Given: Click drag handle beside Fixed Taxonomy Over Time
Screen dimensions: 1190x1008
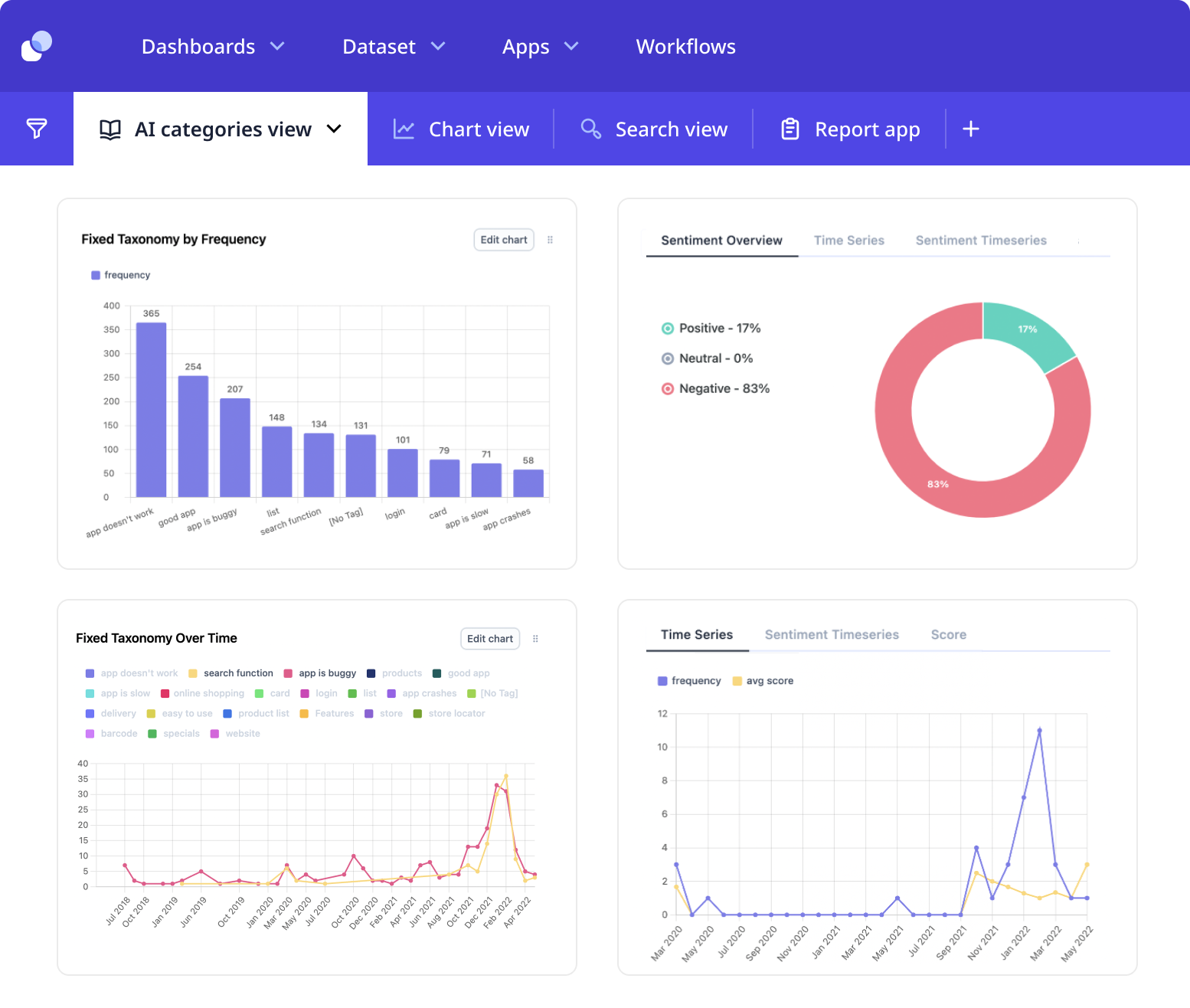Looking at the screenshot, I should pos(535,639).
